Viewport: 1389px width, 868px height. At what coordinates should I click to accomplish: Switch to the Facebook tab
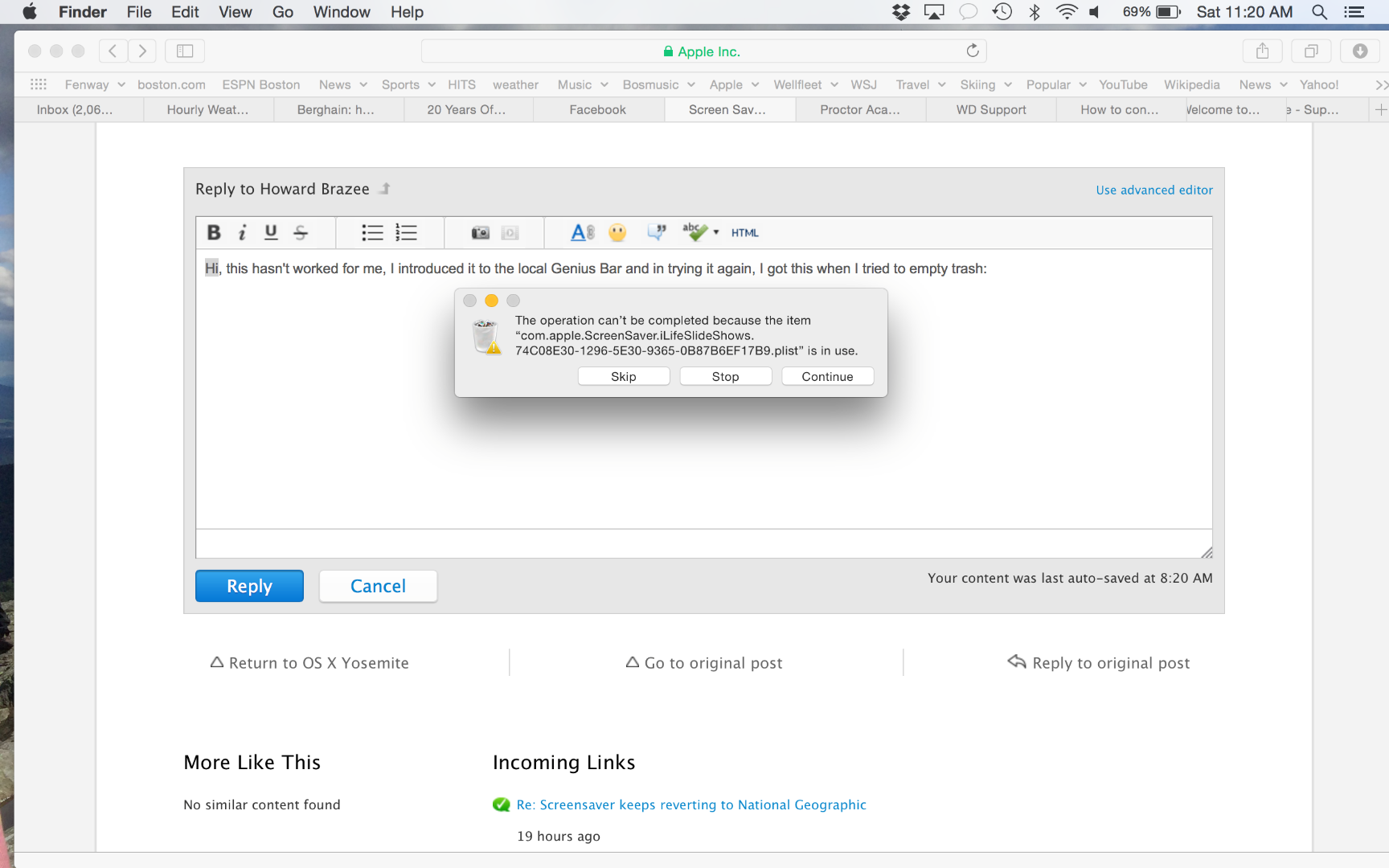[598, 109]
